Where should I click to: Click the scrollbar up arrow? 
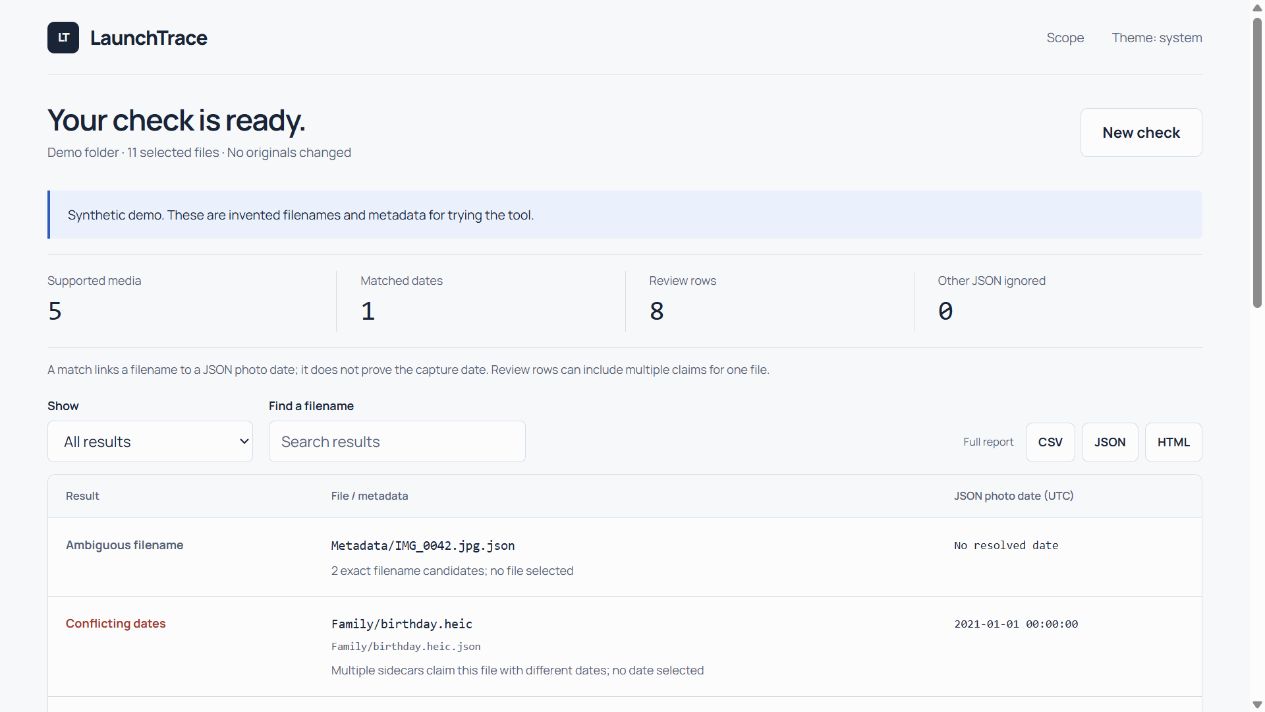click(x=1257, y=7)
